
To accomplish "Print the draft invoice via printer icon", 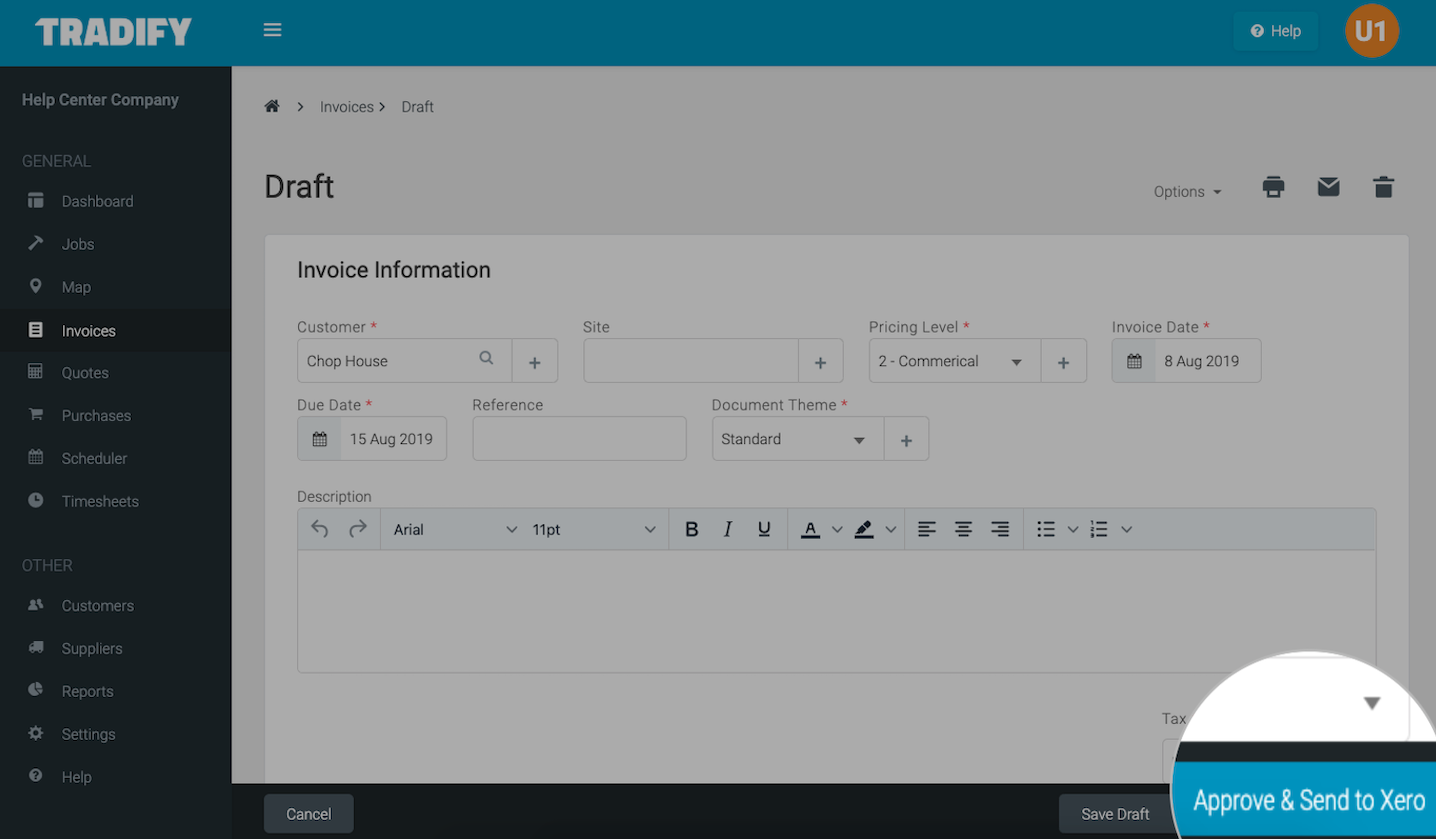I will click(1273, 187).
